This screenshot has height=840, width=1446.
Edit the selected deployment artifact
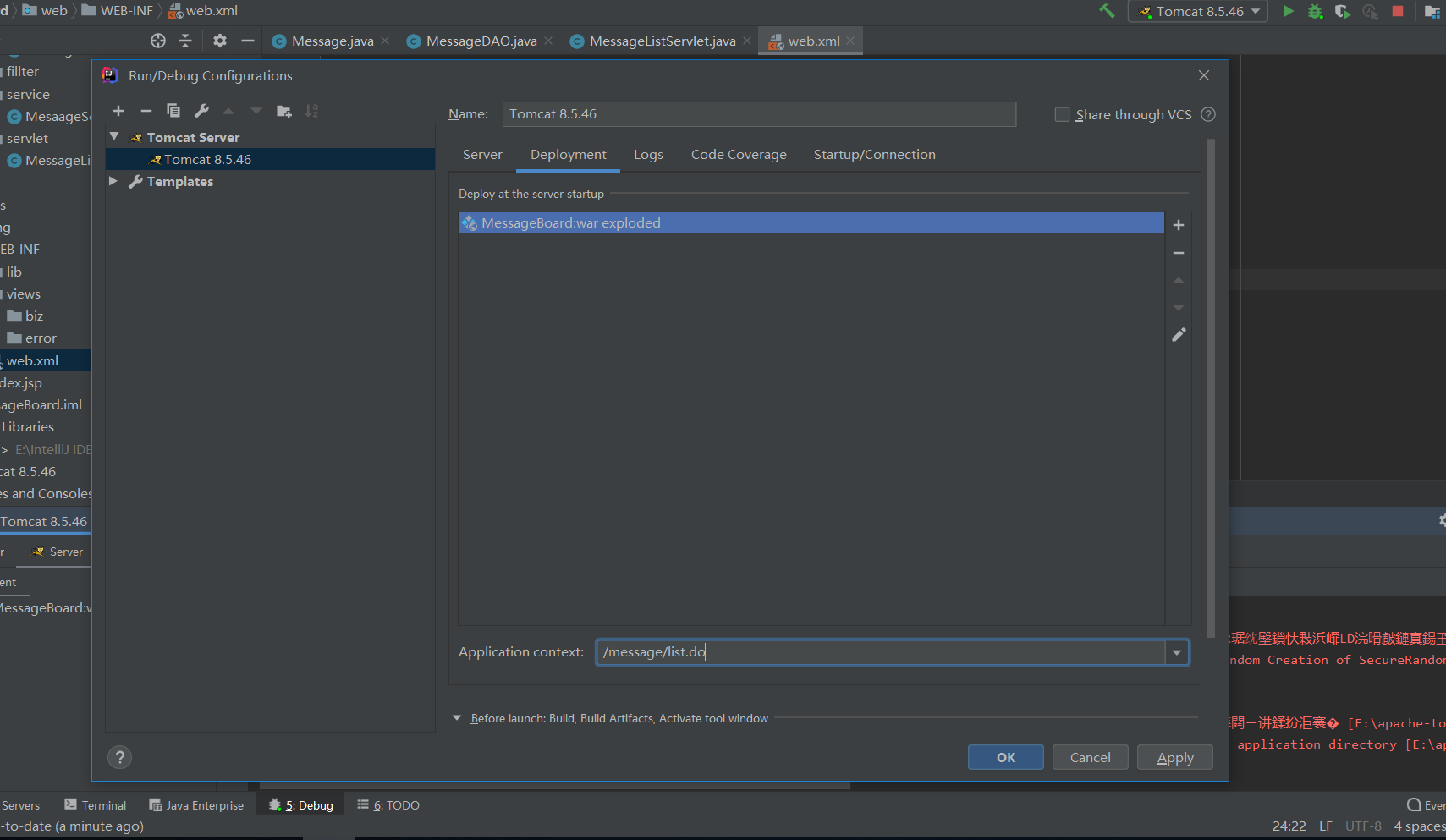tap(1179, 335)
